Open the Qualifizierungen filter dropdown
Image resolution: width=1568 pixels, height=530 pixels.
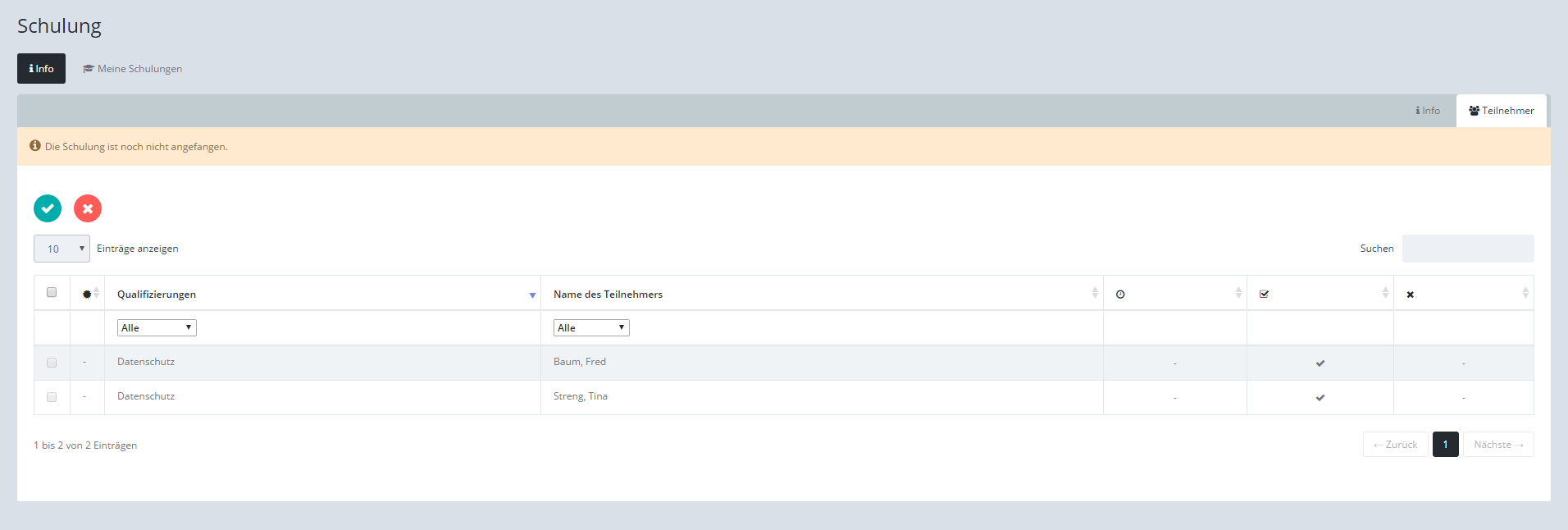point(157,328)
